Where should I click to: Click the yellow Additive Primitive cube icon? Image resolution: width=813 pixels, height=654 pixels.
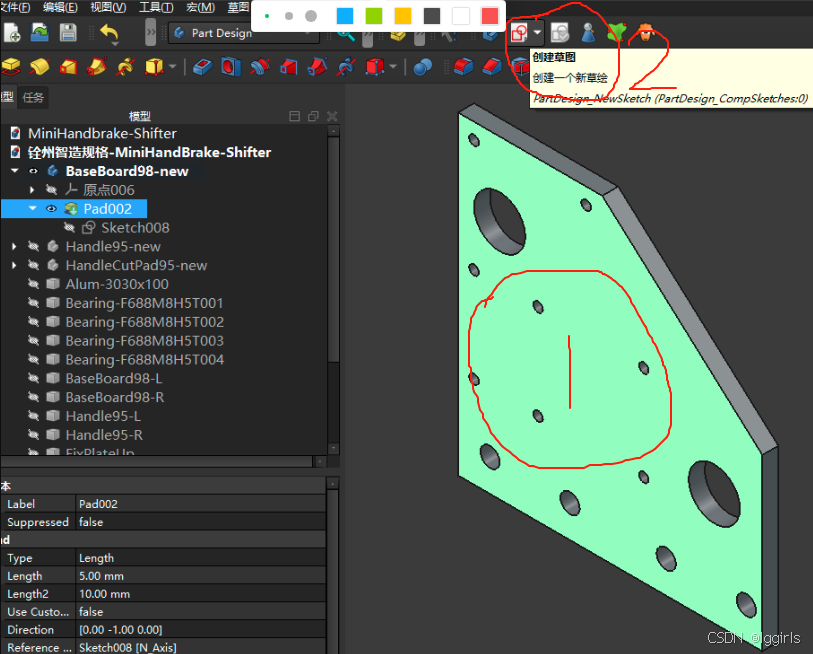[x=153, y=66]
